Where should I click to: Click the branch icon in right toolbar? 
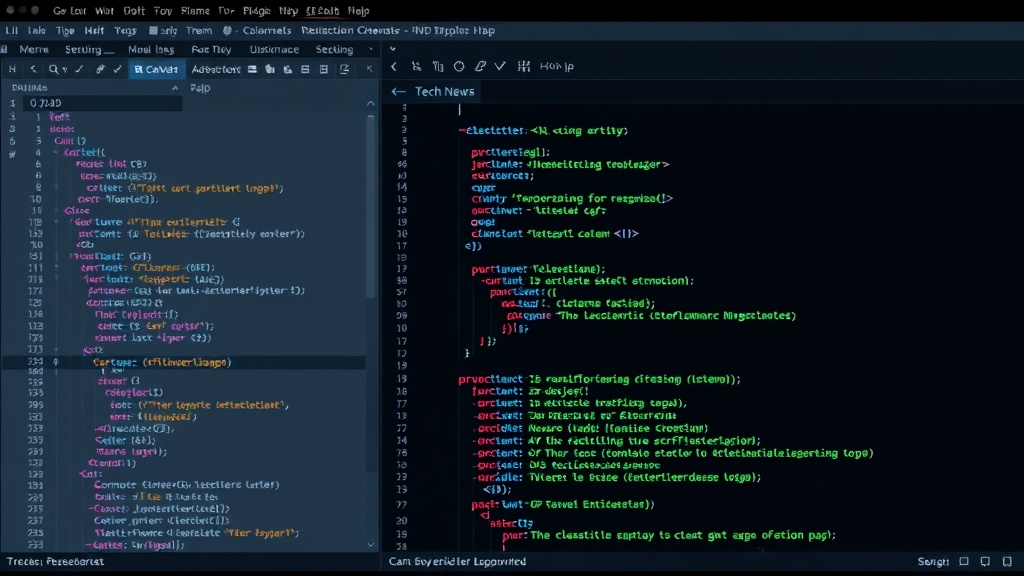(416, 66)
